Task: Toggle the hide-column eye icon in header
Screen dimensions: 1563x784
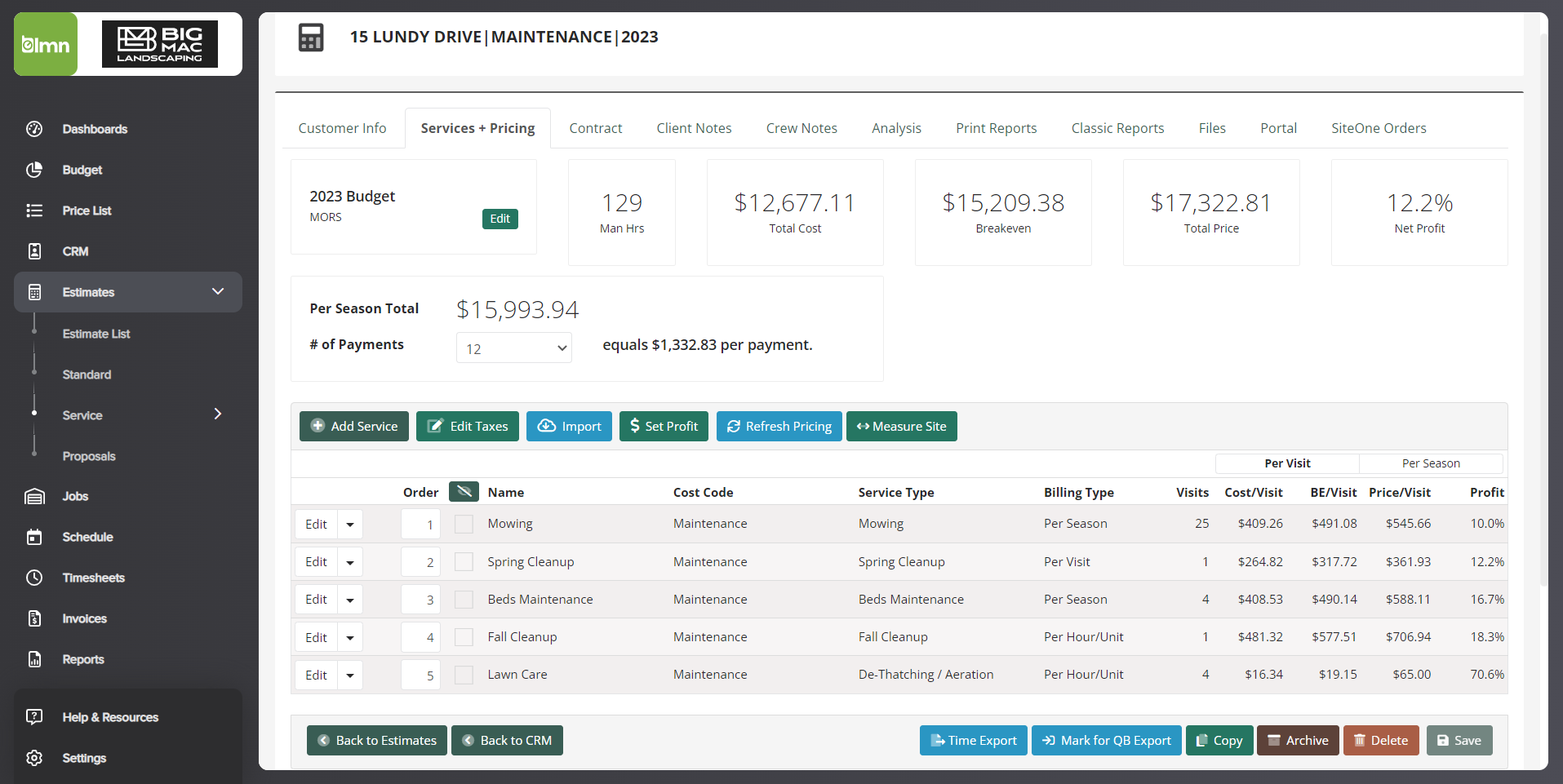Action: (464, 491)
